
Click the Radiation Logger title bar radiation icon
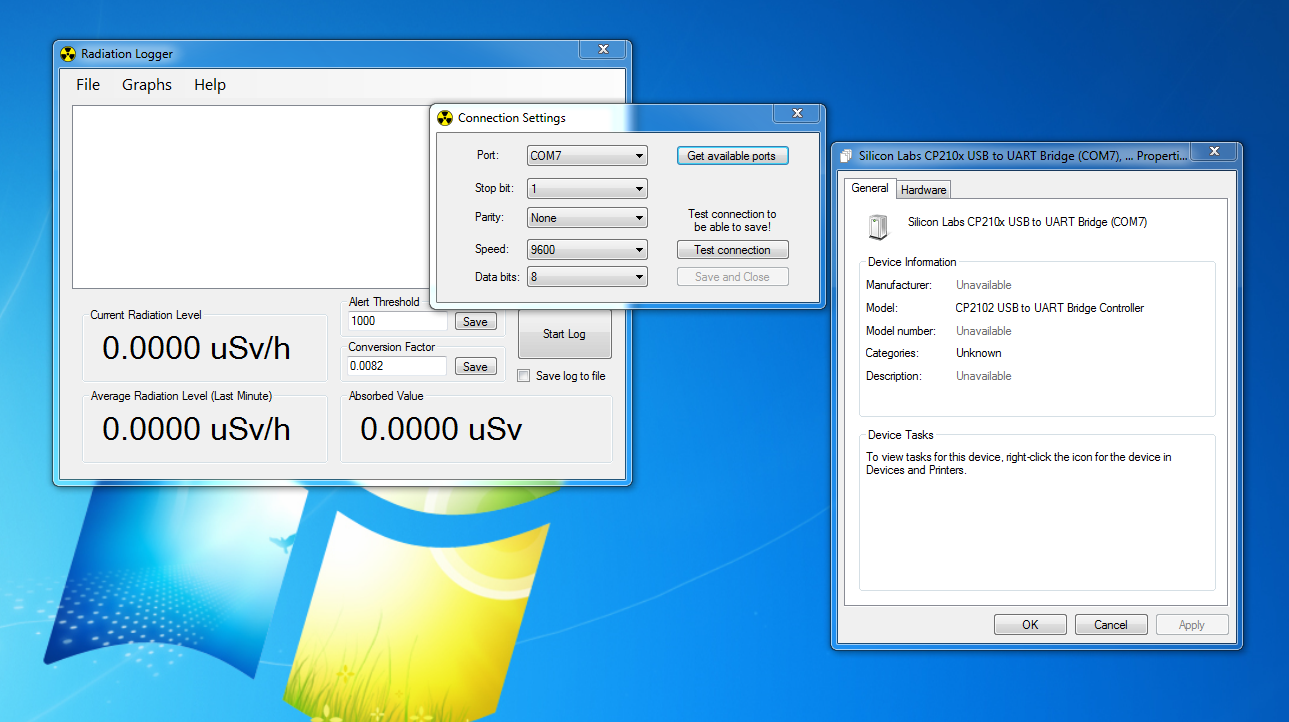pyautogui.click(x=68, y=54)
